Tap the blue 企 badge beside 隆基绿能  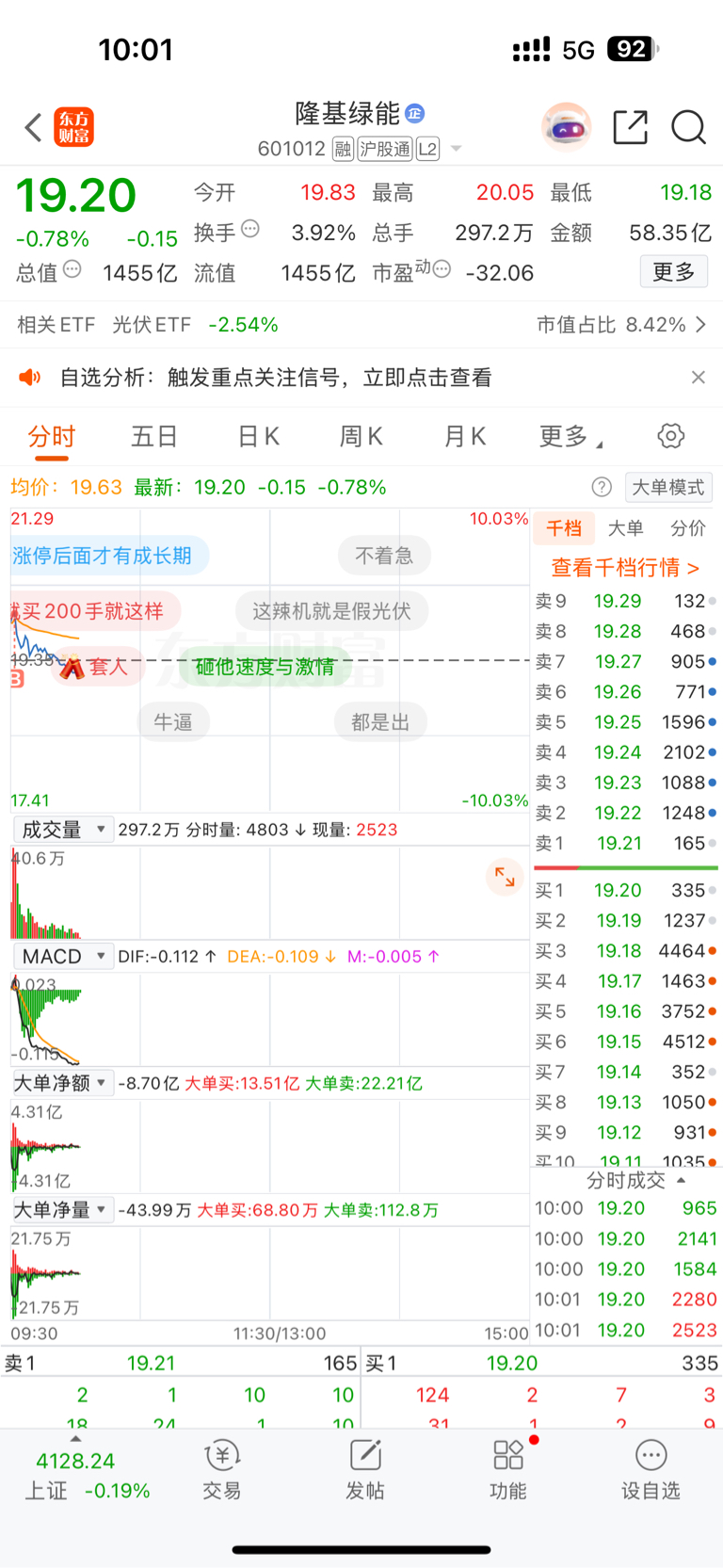click(x=414, y=114)
